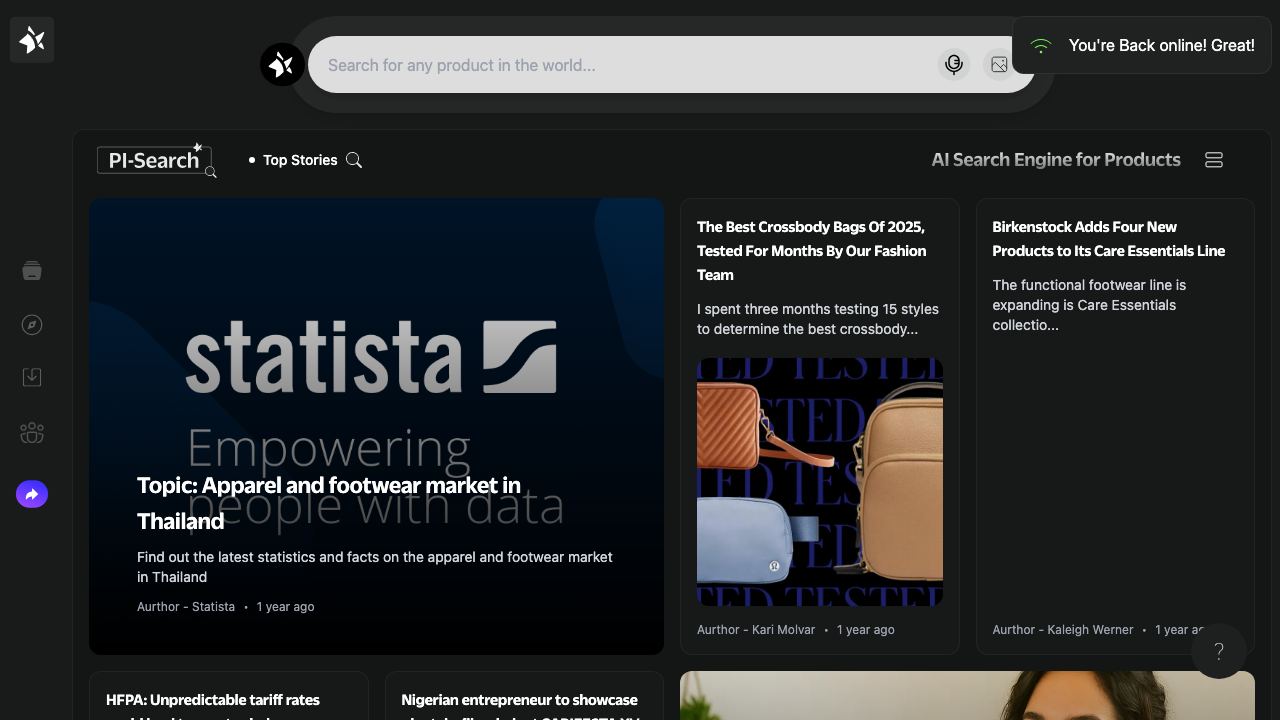Image resolution: width=1280 pixels, height=720 pixels.
Task: Open the Birkenstock Adds Four New Products headline
Action: (1109, 239)
